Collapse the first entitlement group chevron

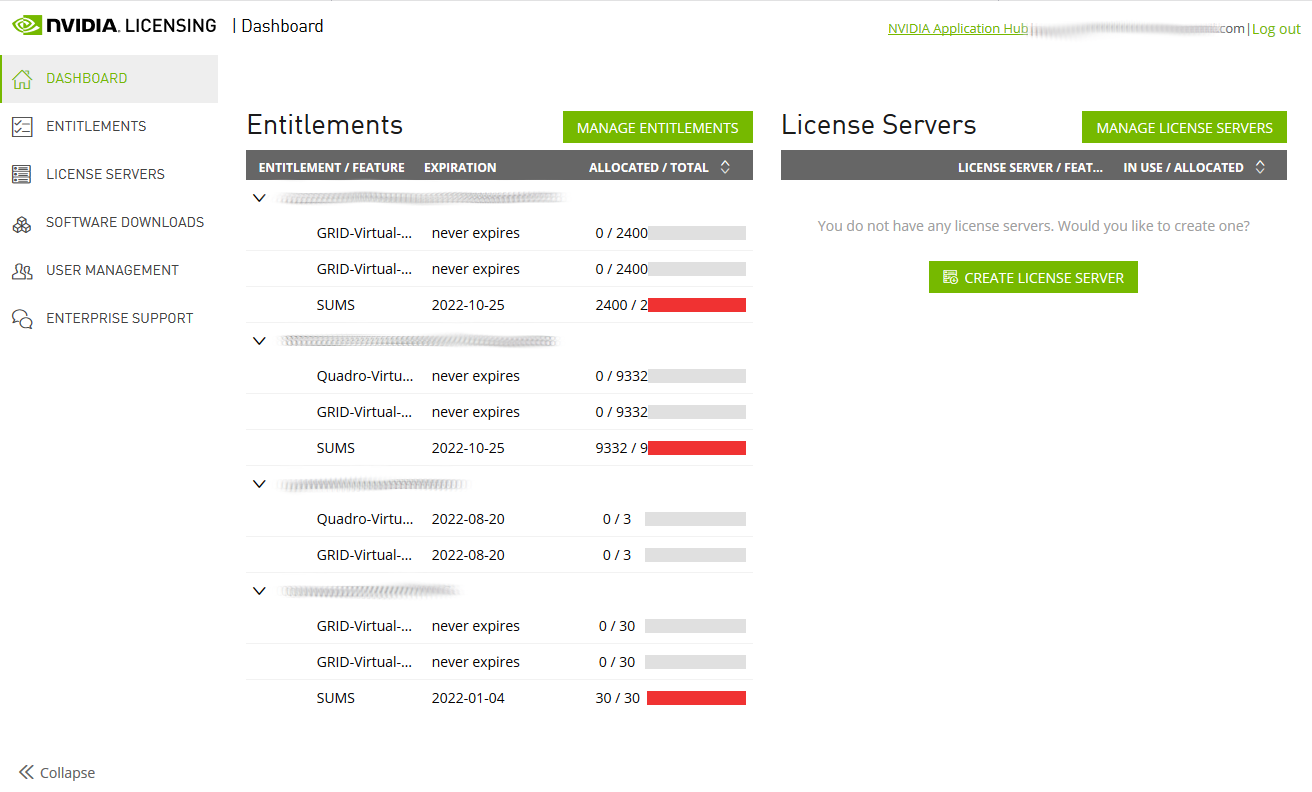click(x=259, y=198)
